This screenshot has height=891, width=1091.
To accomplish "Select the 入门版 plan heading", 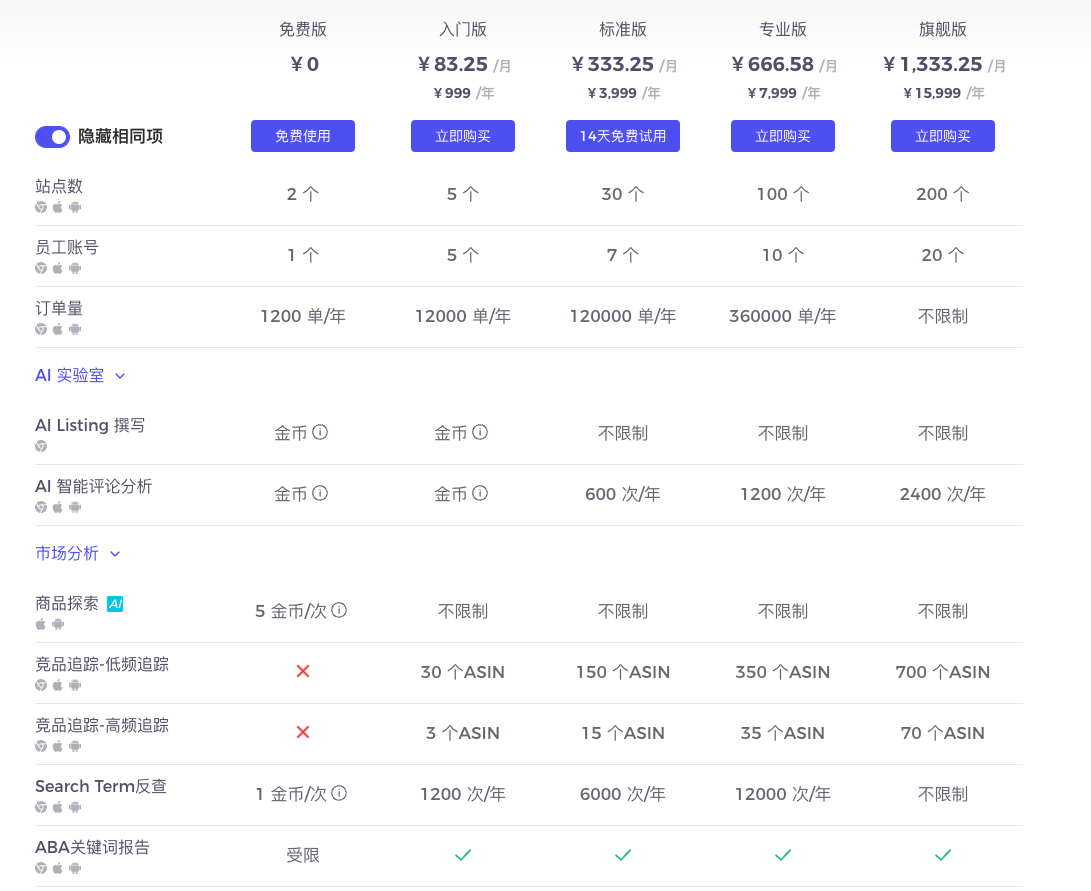I will (463, 29).
